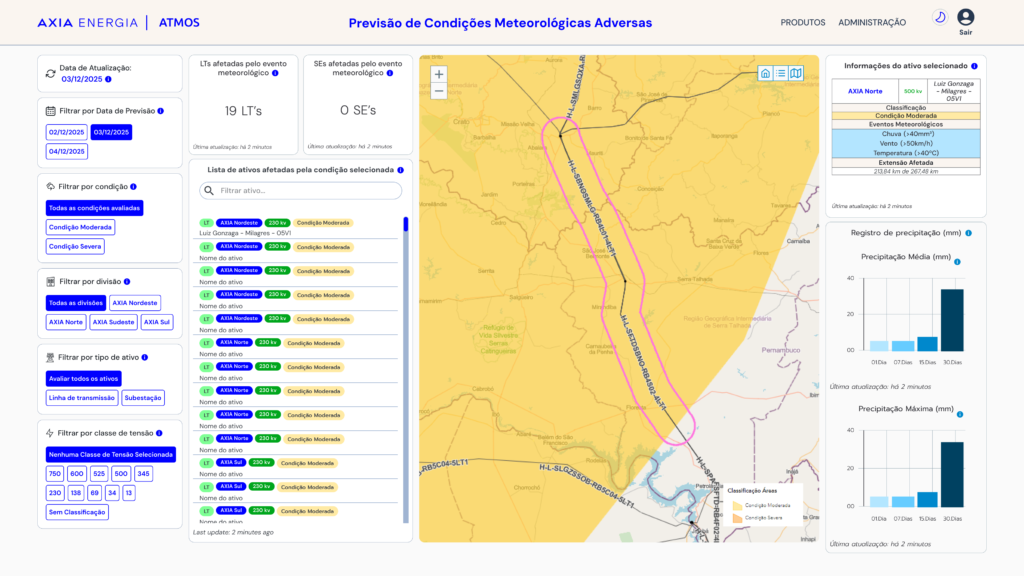
Task: Open the PRODUTOS menu
Action: (x=803, y=22)
